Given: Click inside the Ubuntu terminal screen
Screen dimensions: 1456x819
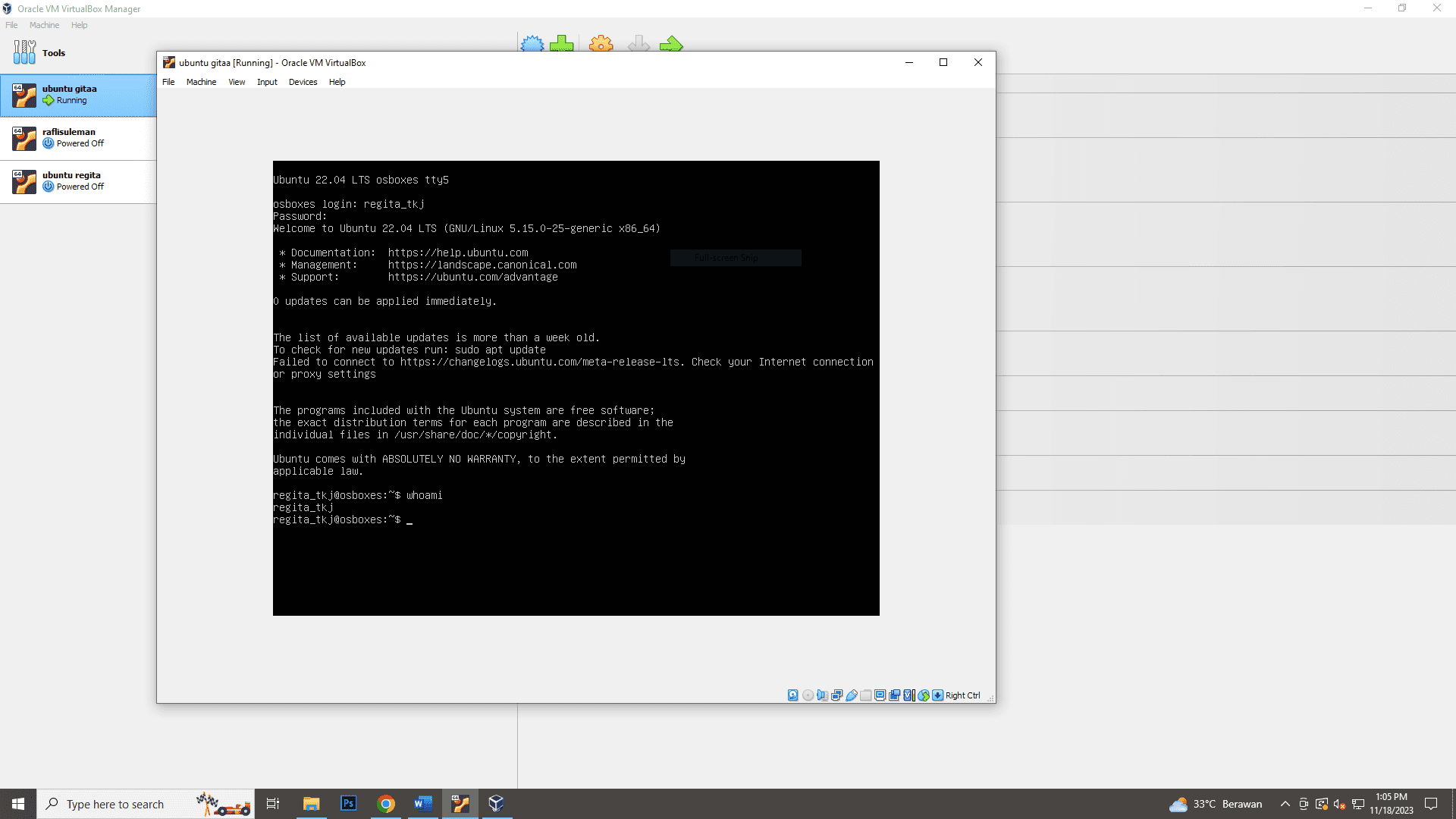Looking at the screenshot, I should (576, 388).
